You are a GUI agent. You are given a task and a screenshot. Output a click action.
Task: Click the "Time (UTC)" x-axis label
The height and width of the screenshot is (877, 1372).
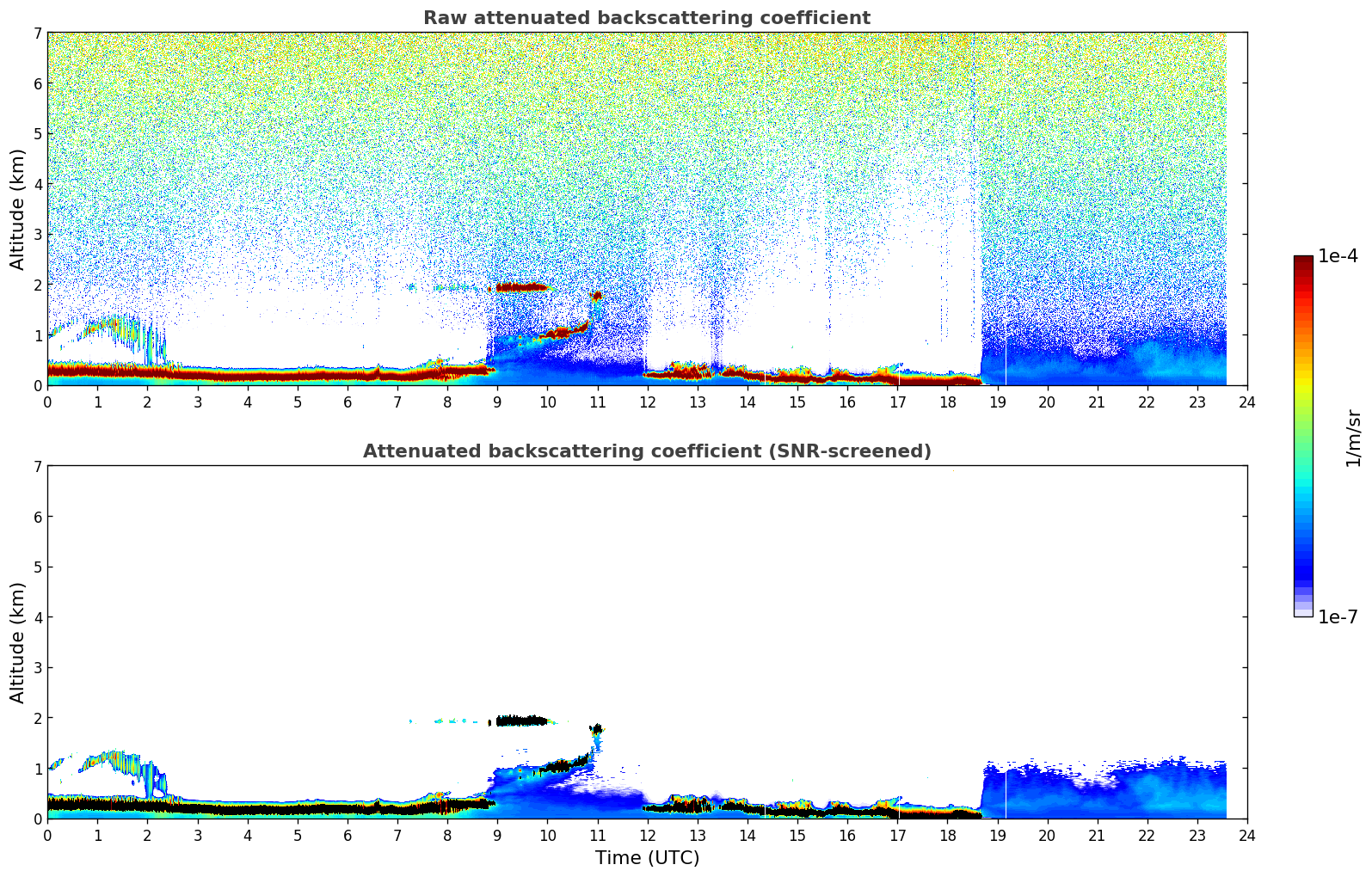click(x=647, y=858)
